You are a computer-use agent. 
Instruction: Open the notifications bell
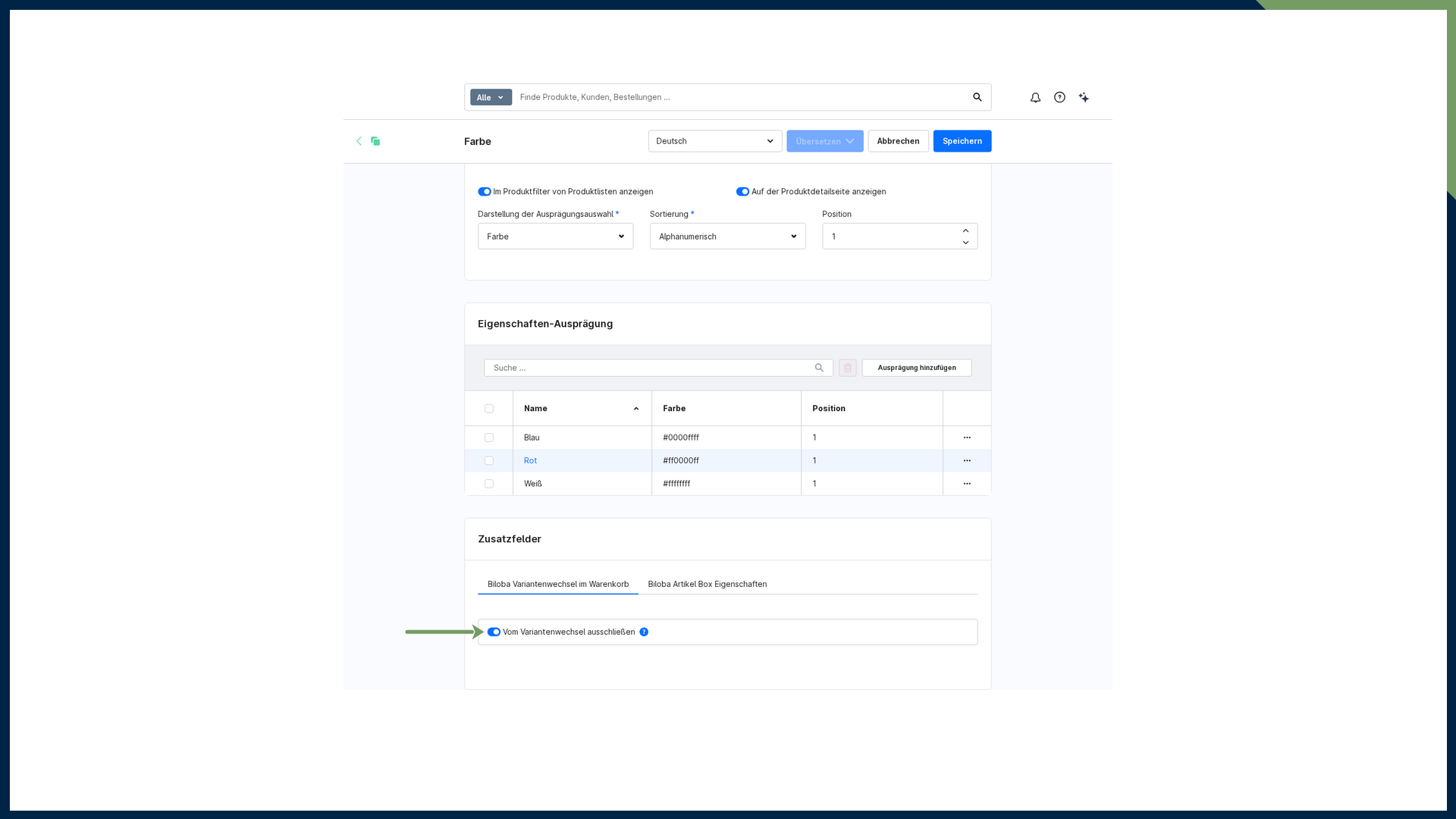1035,97
